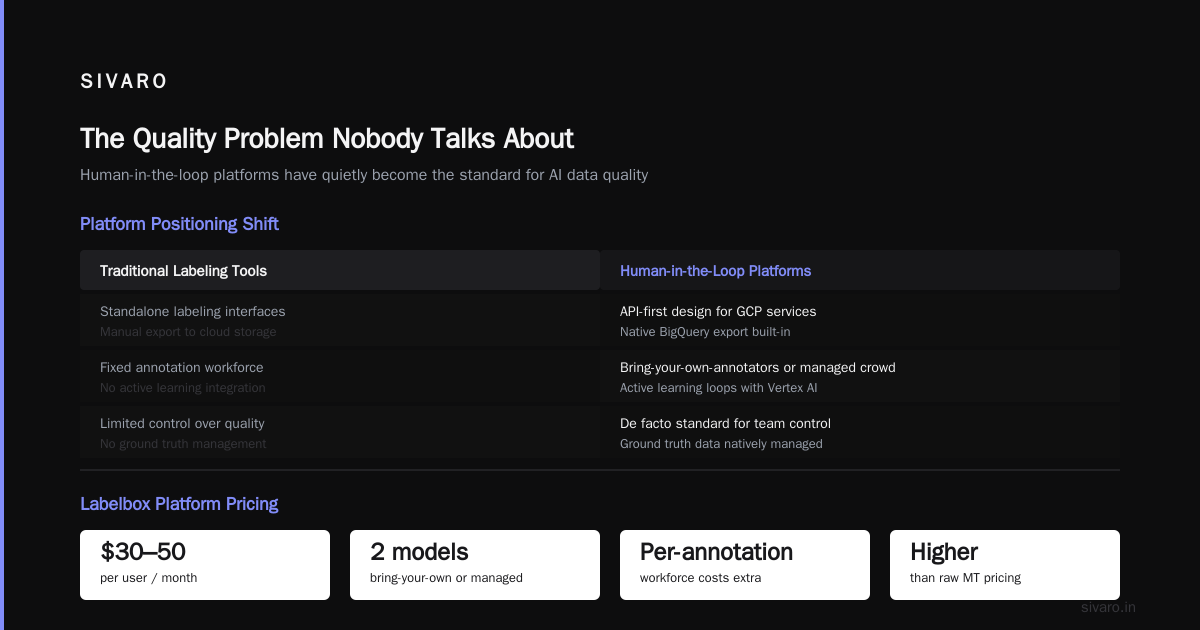Click 'Manual export to cloud storage' text
This screenshot has width=1200, height=630.
(188, 332)
